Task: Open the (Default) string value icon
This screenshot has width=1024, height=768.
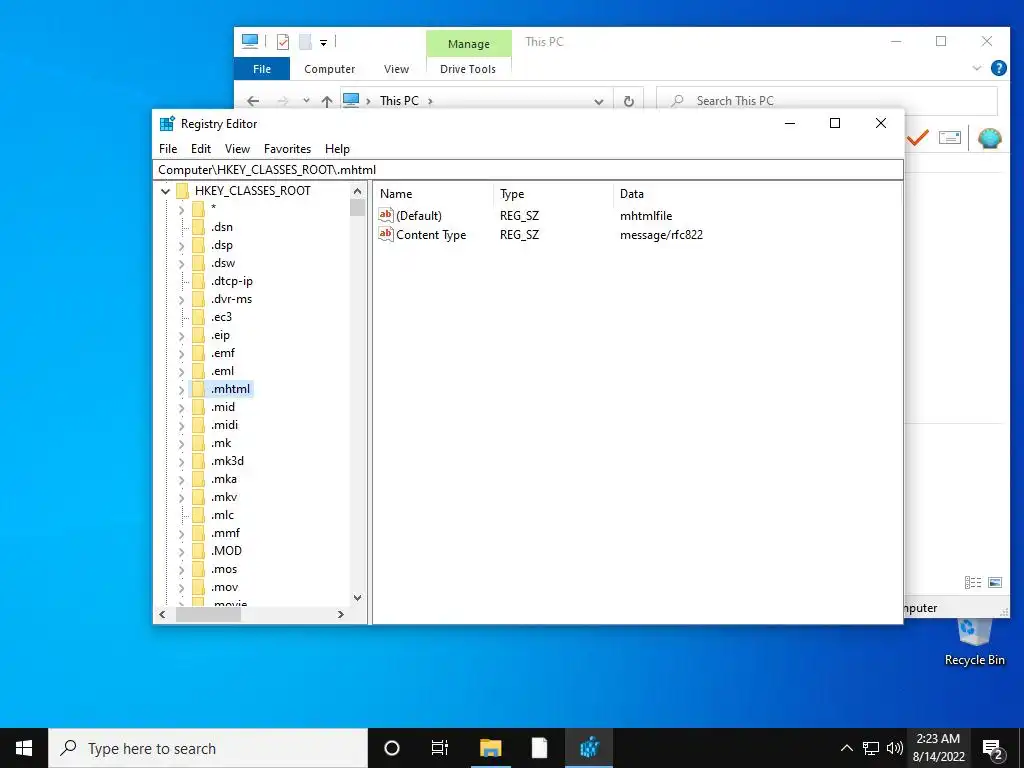Action: (386, 215)
